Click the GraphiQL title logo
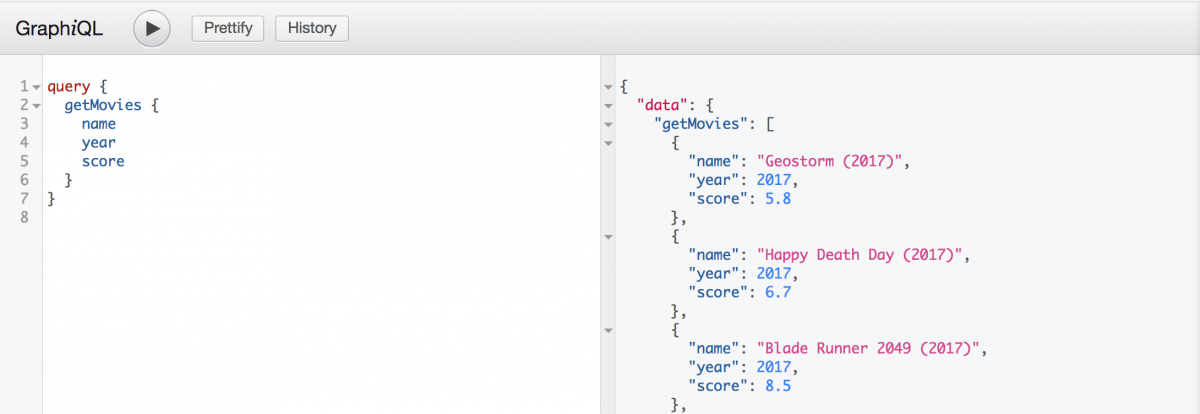The height and width of the screenshot is (414, 1200). coord(59,28)
